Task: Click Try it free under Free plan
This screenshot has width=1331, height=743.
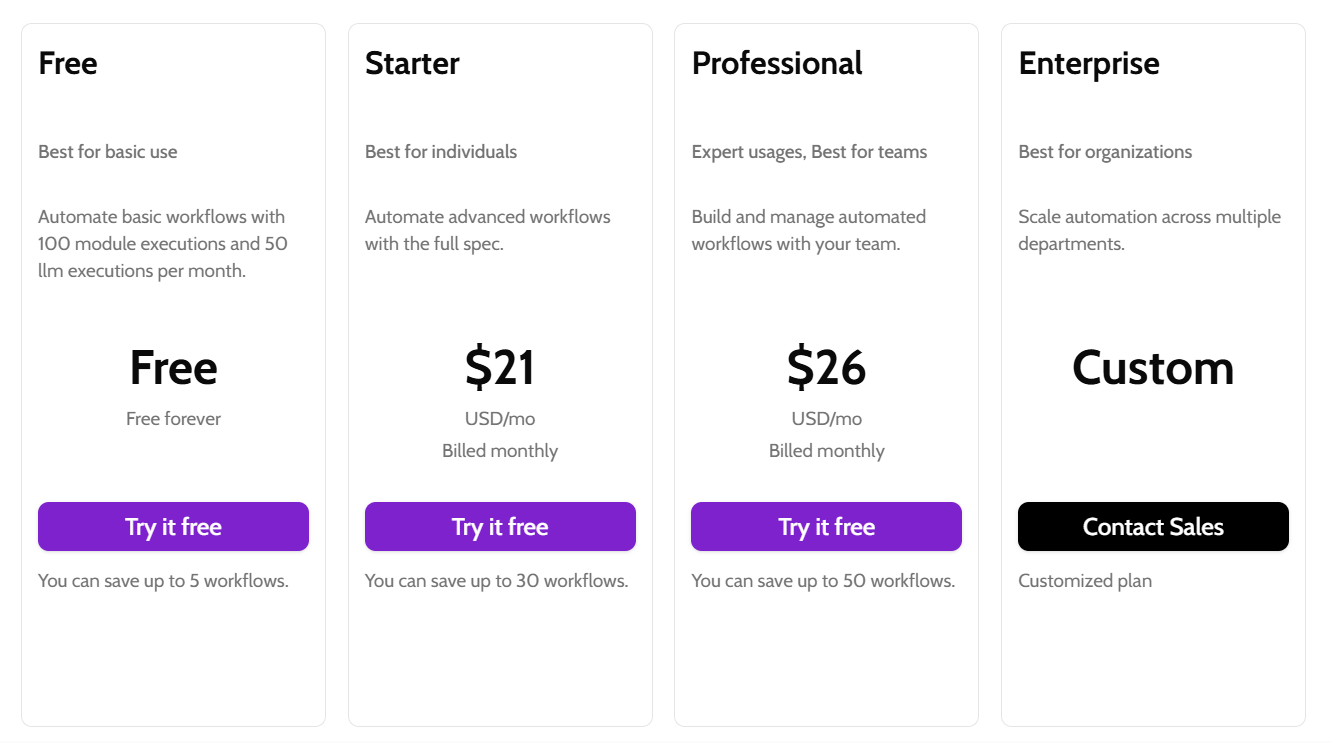Action: pos(173,526)
